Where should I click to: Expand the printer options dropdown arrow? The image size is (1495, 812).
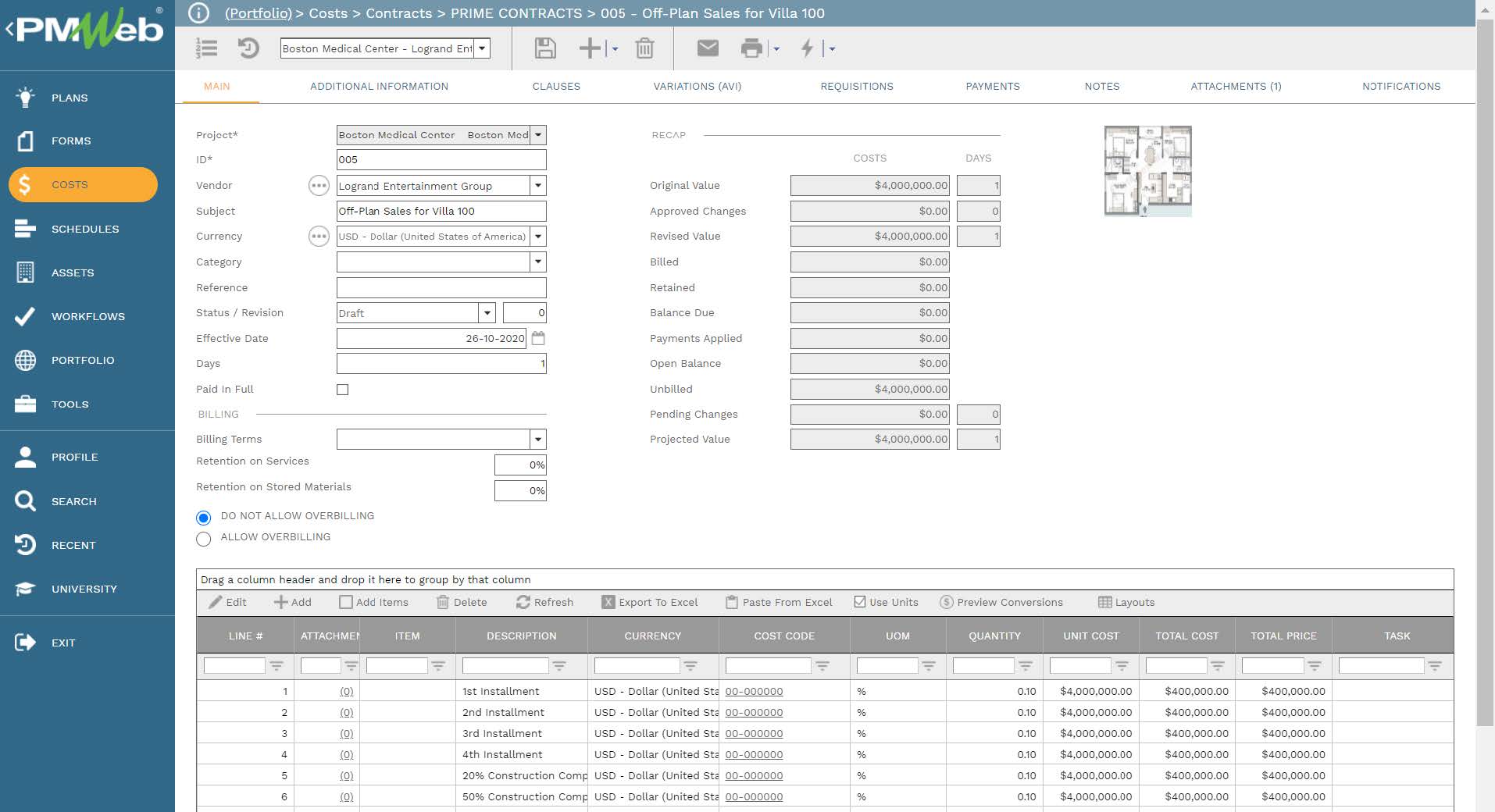pyautogui.click(x=776, y=48)
